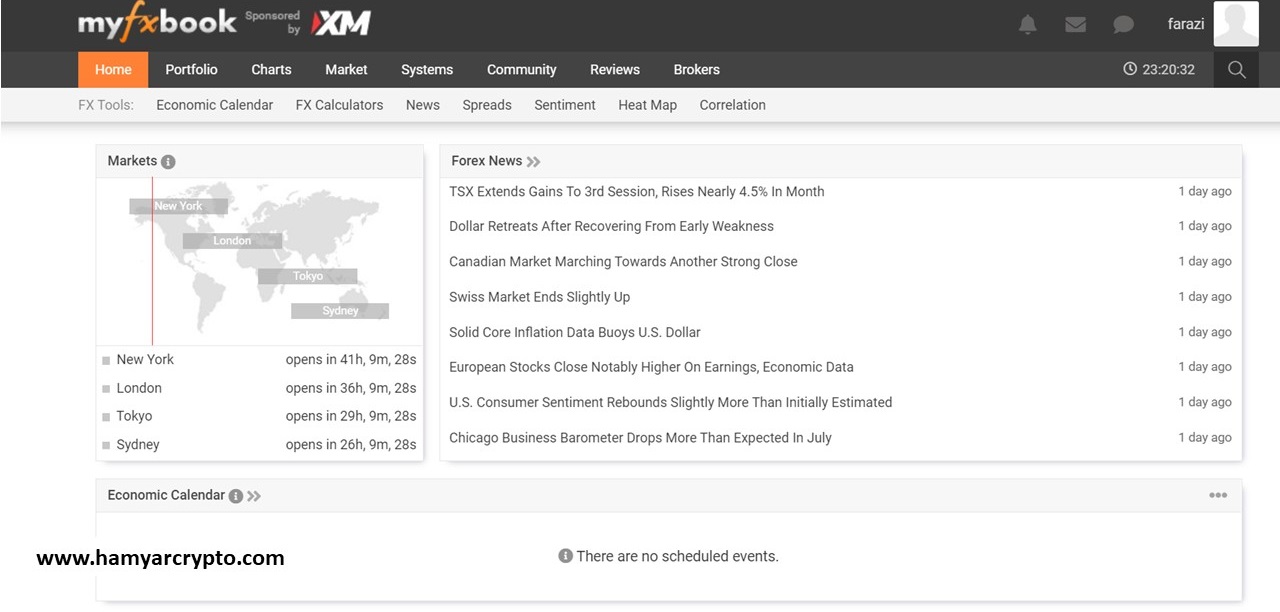
Task: Open the chat speech bubble icon
Action: (x=1123, y=25)
